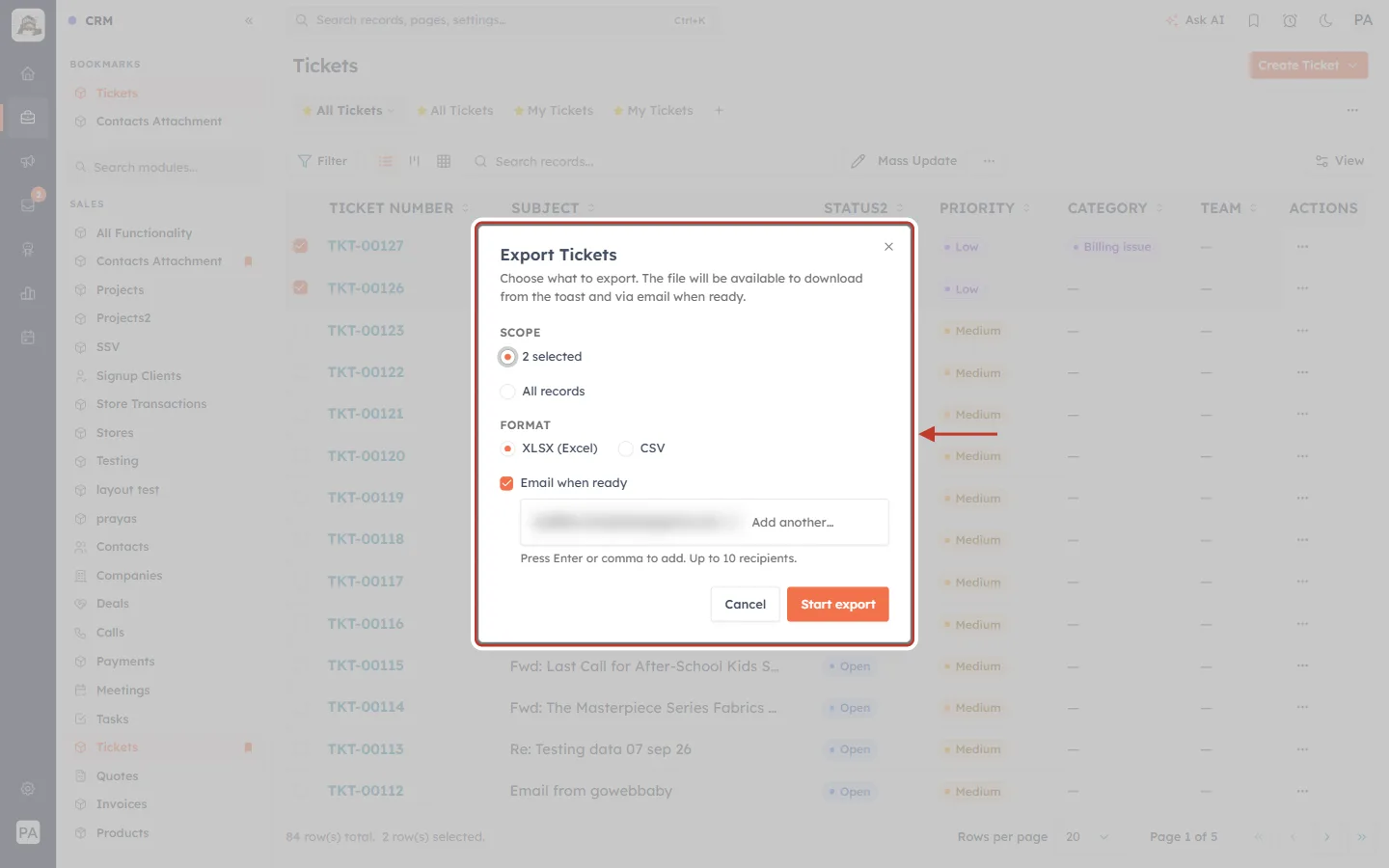Open the inbox icon with the notification badge
This screenshot has height=868, width=1389.
[x=28, y=204]
